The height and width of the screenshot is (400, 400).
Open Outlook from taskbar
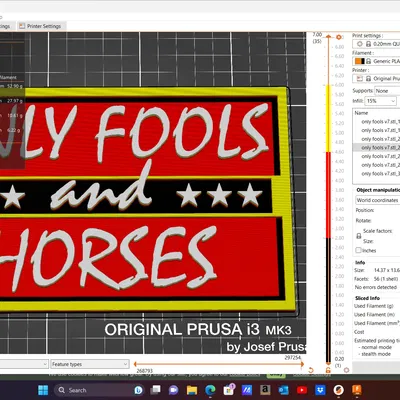tap(283, 390)
